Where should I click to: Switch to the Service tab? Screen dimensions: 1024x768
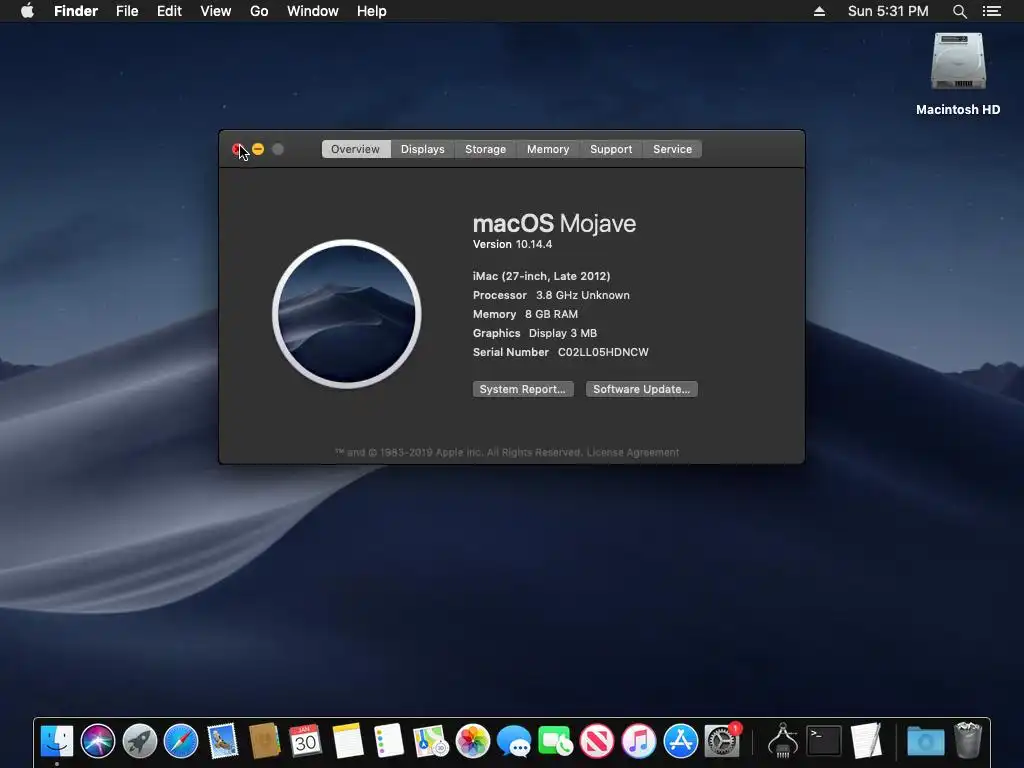click(x=673, y=149)
